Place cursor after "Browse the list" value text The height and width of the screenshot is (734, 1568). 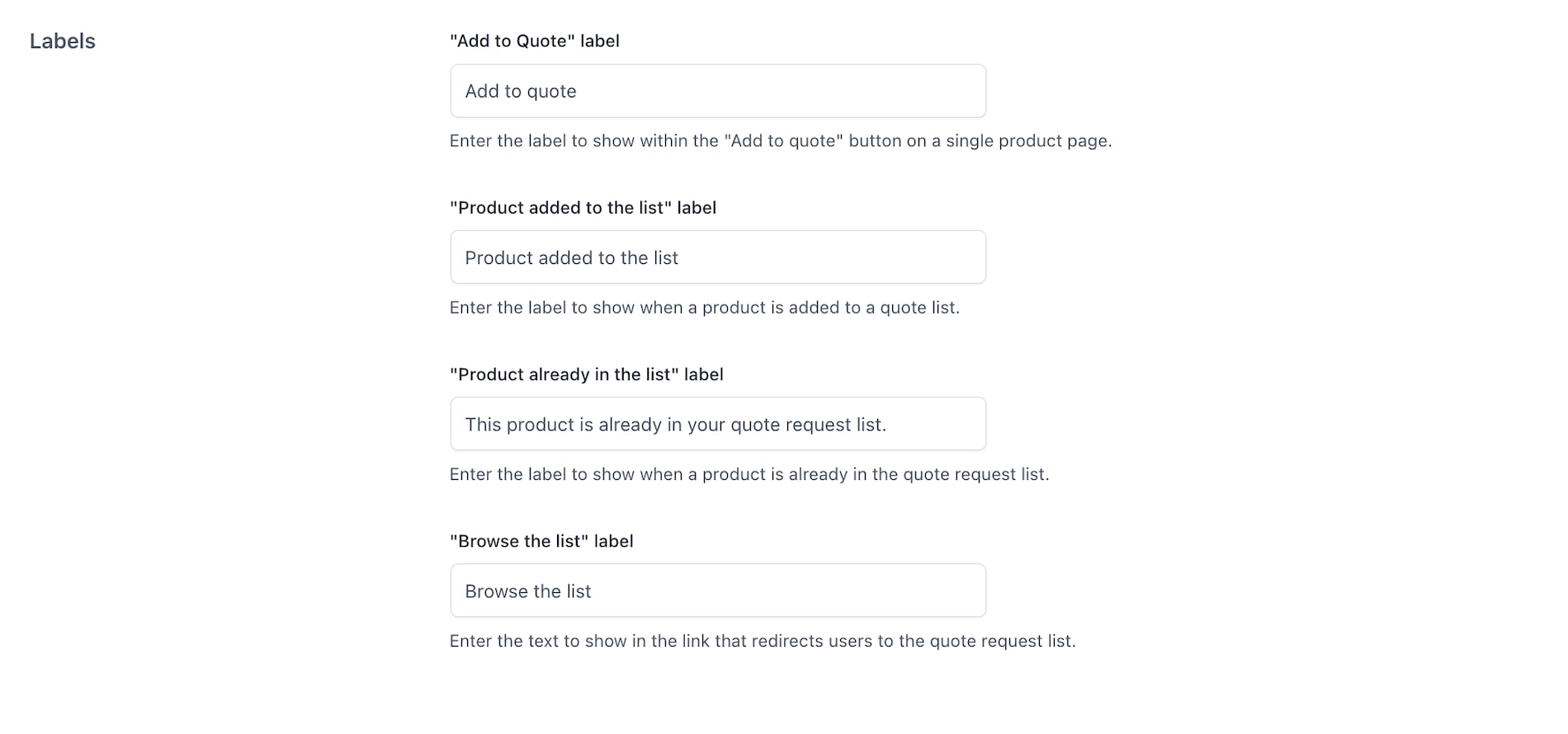tap(594, 591)
